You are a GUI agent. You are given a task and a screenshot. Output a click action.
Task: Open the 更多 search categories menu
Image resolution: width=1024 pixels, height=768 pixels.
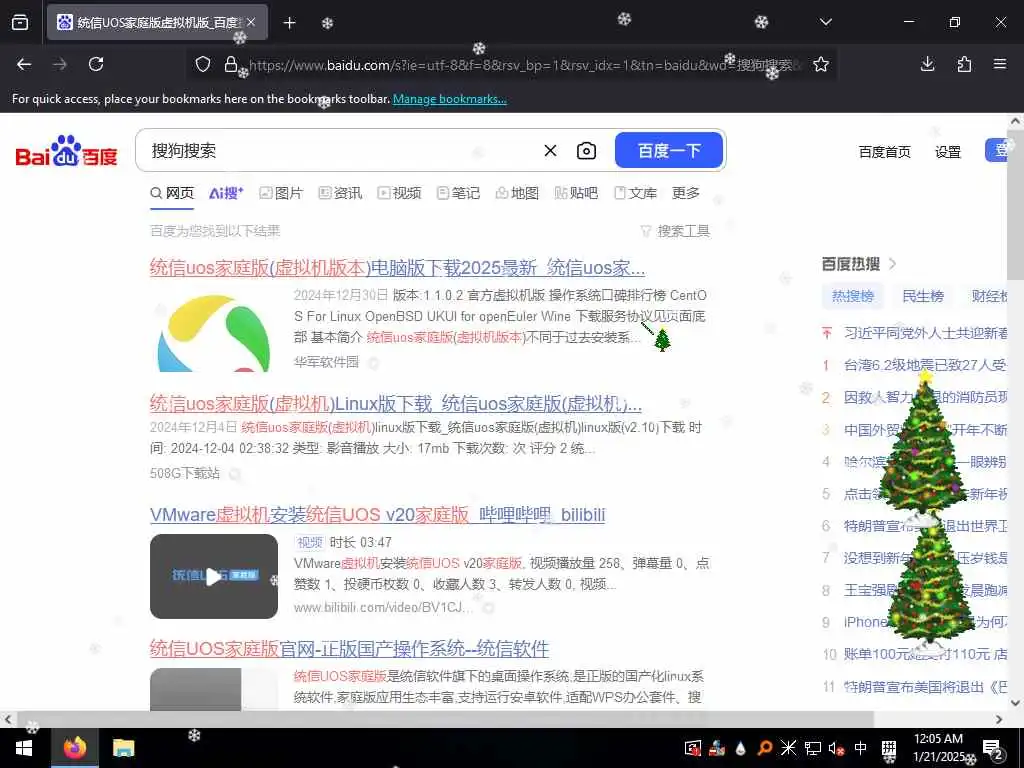[686, 193]
